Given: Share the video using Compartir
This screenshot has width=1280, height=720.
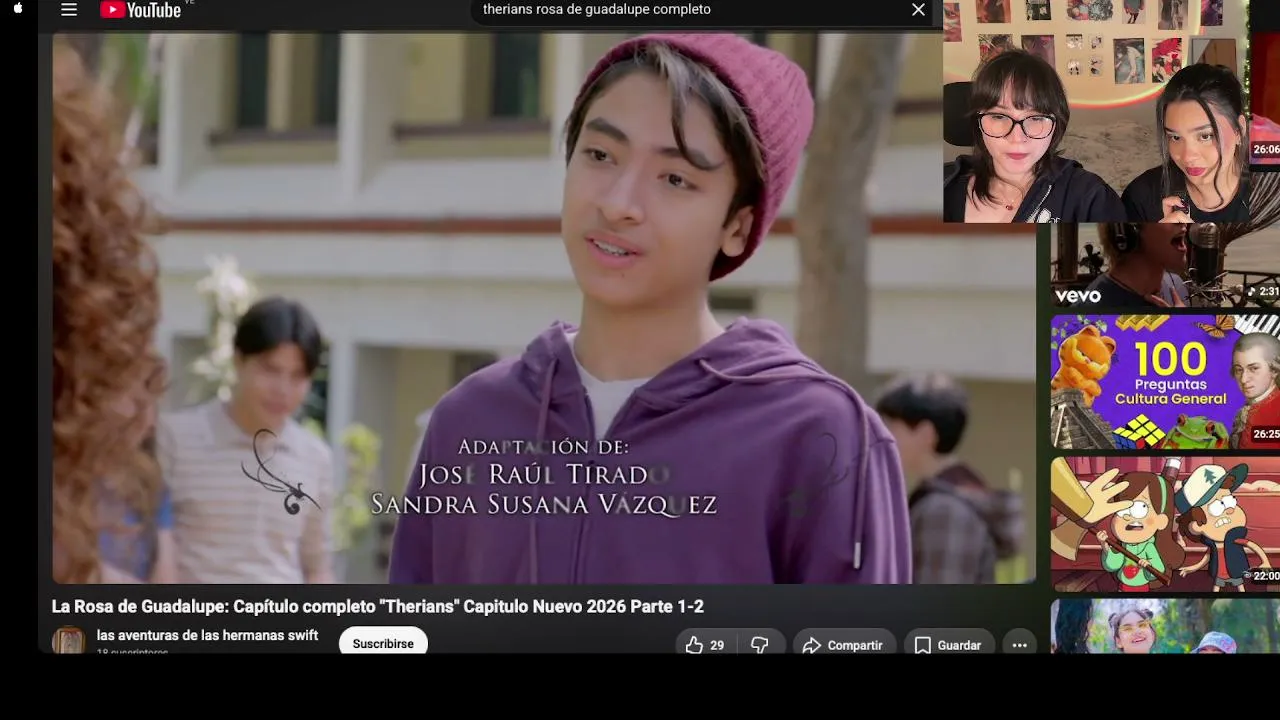Looking at the screenshot, I should pos(844,645).
